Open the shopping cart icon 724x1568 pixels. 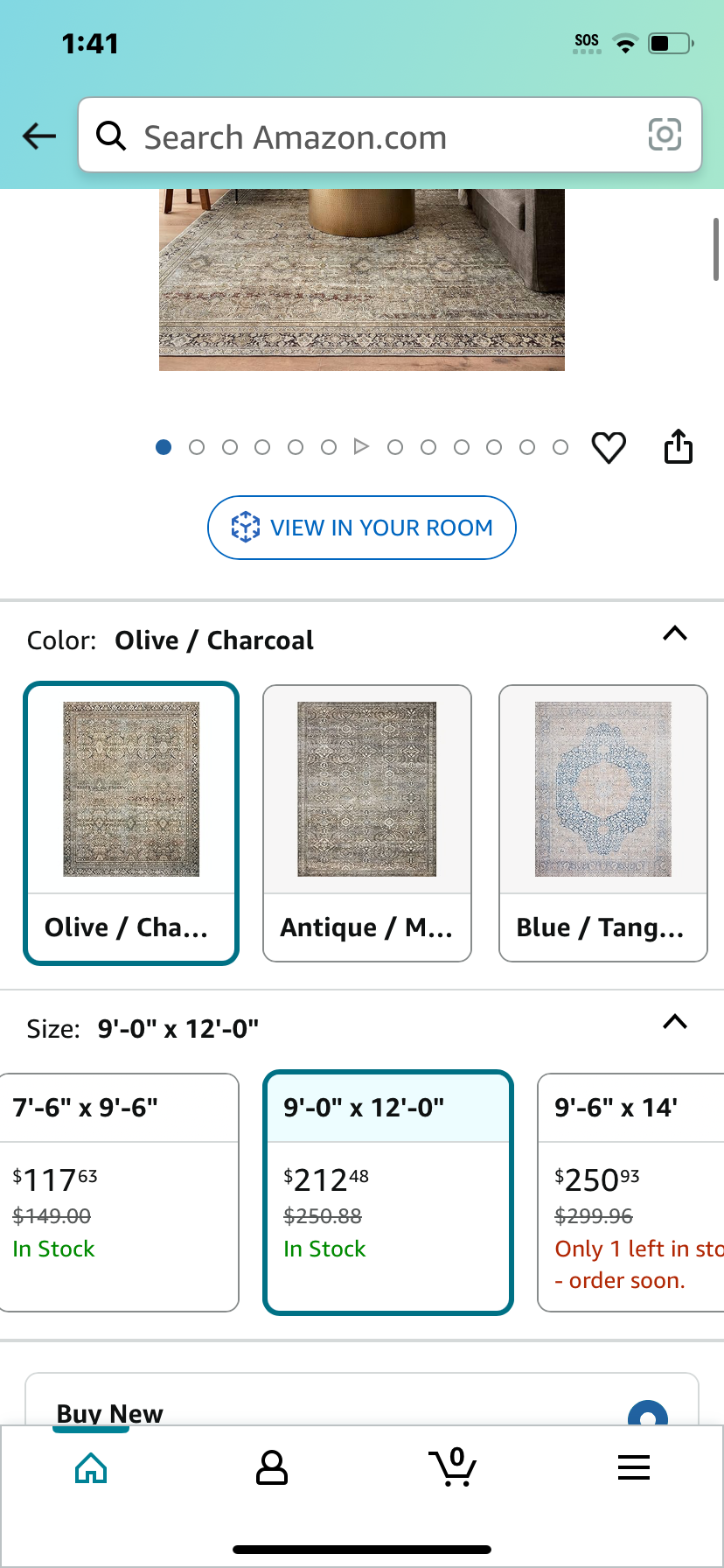click(453, 1467)
